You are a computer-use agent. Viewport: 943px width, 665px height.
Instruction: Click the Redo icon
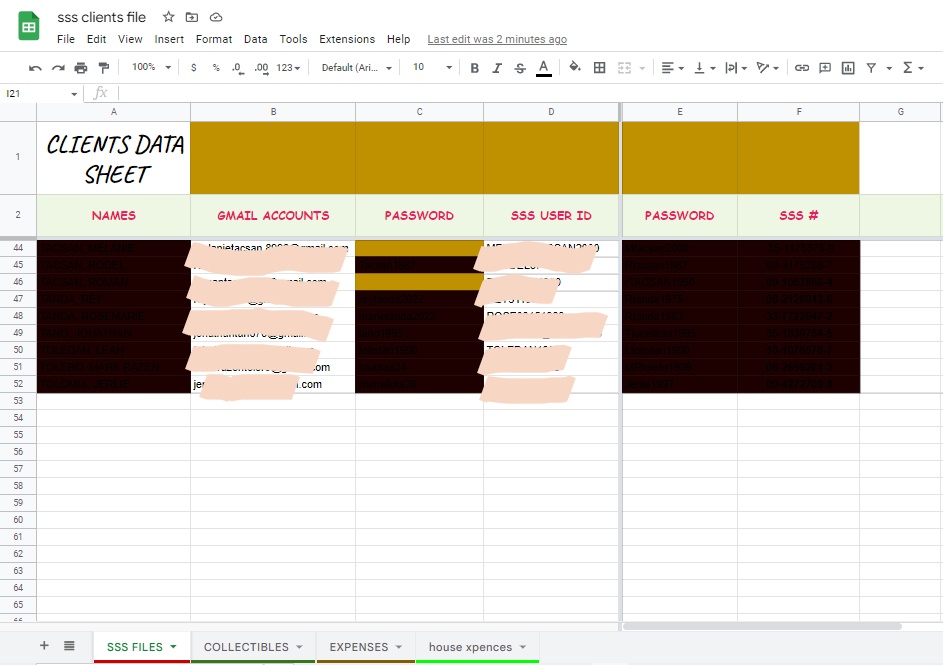click(x=58, y=68)
